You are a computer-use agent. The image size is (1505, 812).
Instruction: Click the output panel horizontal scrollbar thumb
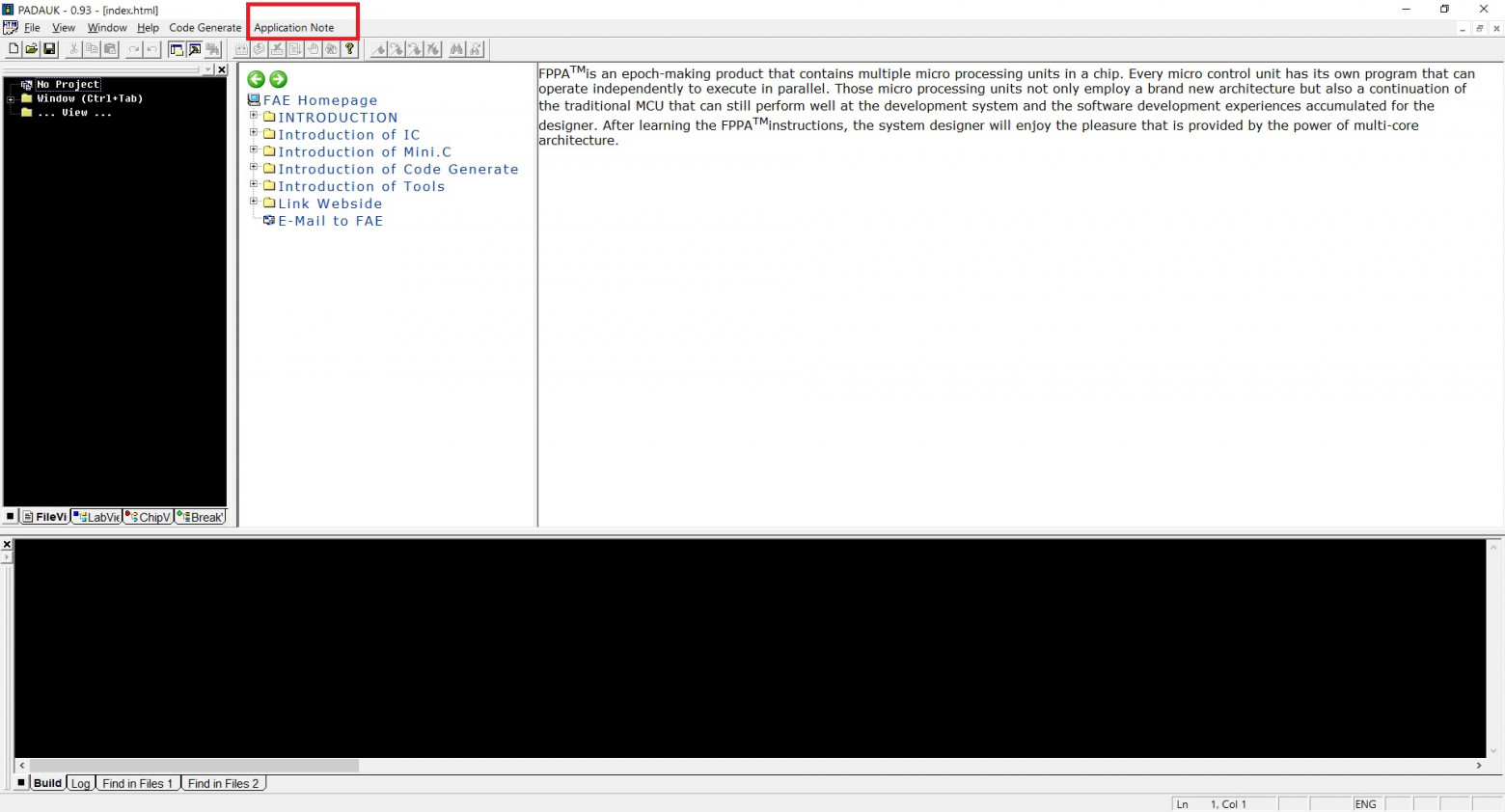point(194,766)
